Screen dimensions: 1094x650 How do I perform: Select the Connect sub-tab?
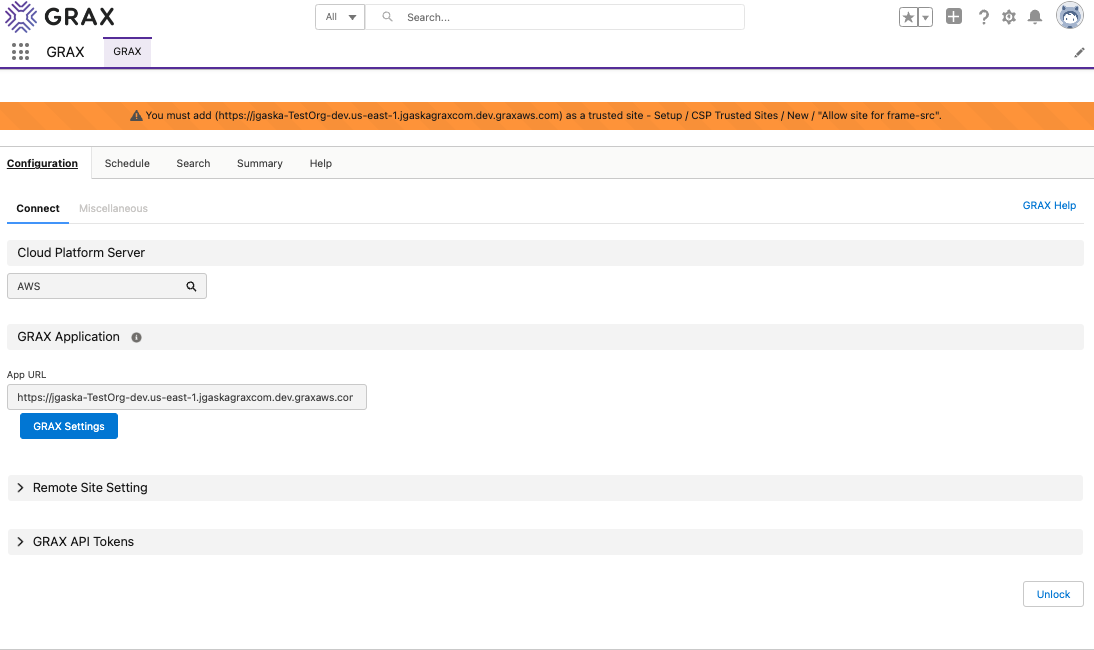[38, 209]
